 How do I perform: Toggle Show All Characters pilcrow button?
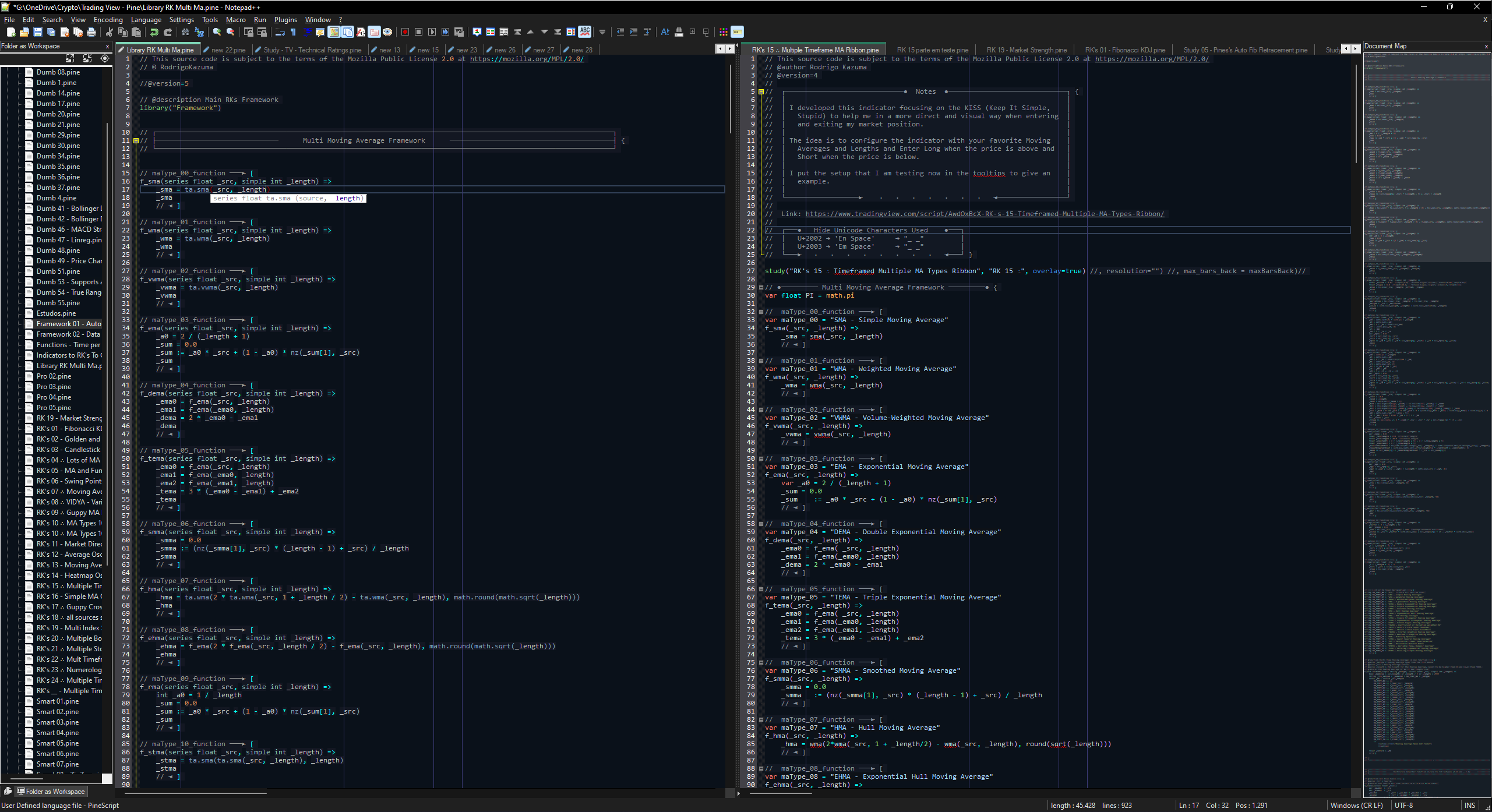click(293, 32)
